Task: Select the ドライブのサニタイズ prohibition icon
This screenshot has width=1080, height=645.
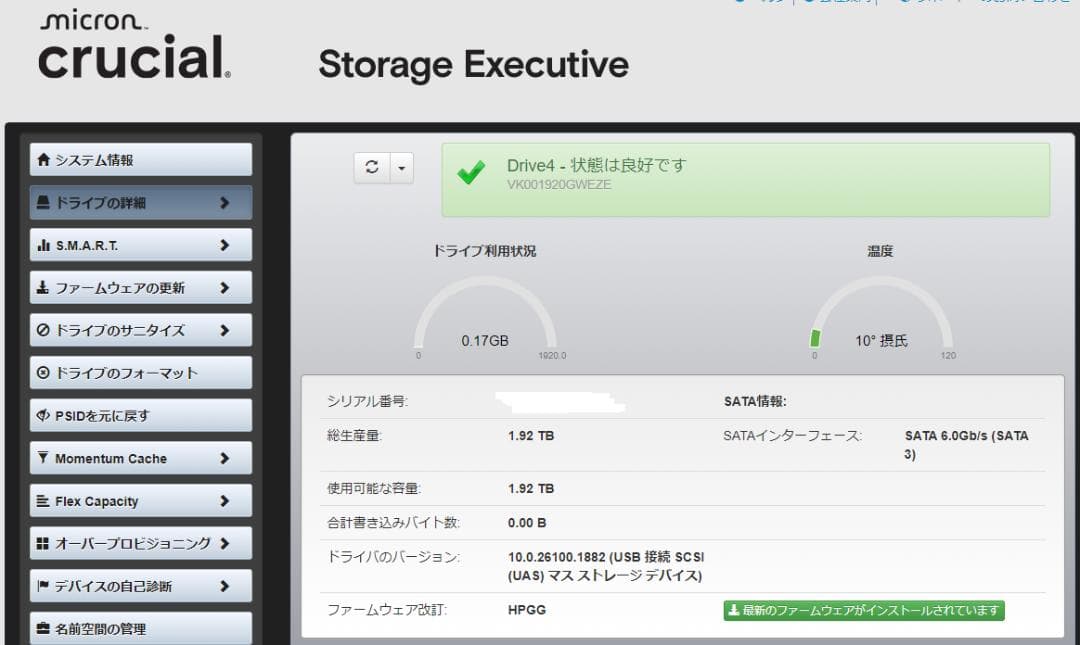Action: pos(44,330)
